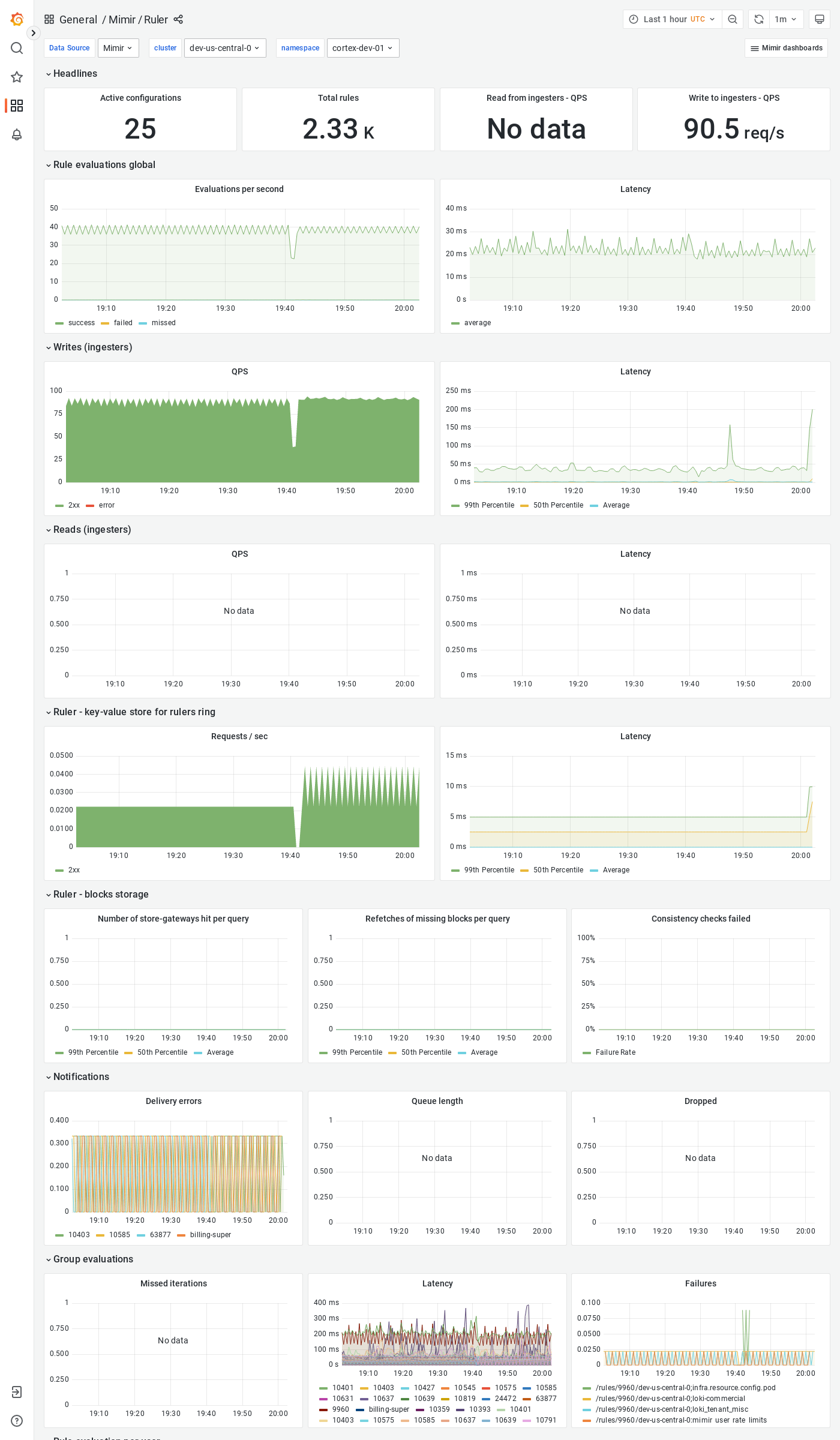Viewport: 840px width, 1440px height.
Task: Expand the sidebar navigation arrow
Action: 34,34
